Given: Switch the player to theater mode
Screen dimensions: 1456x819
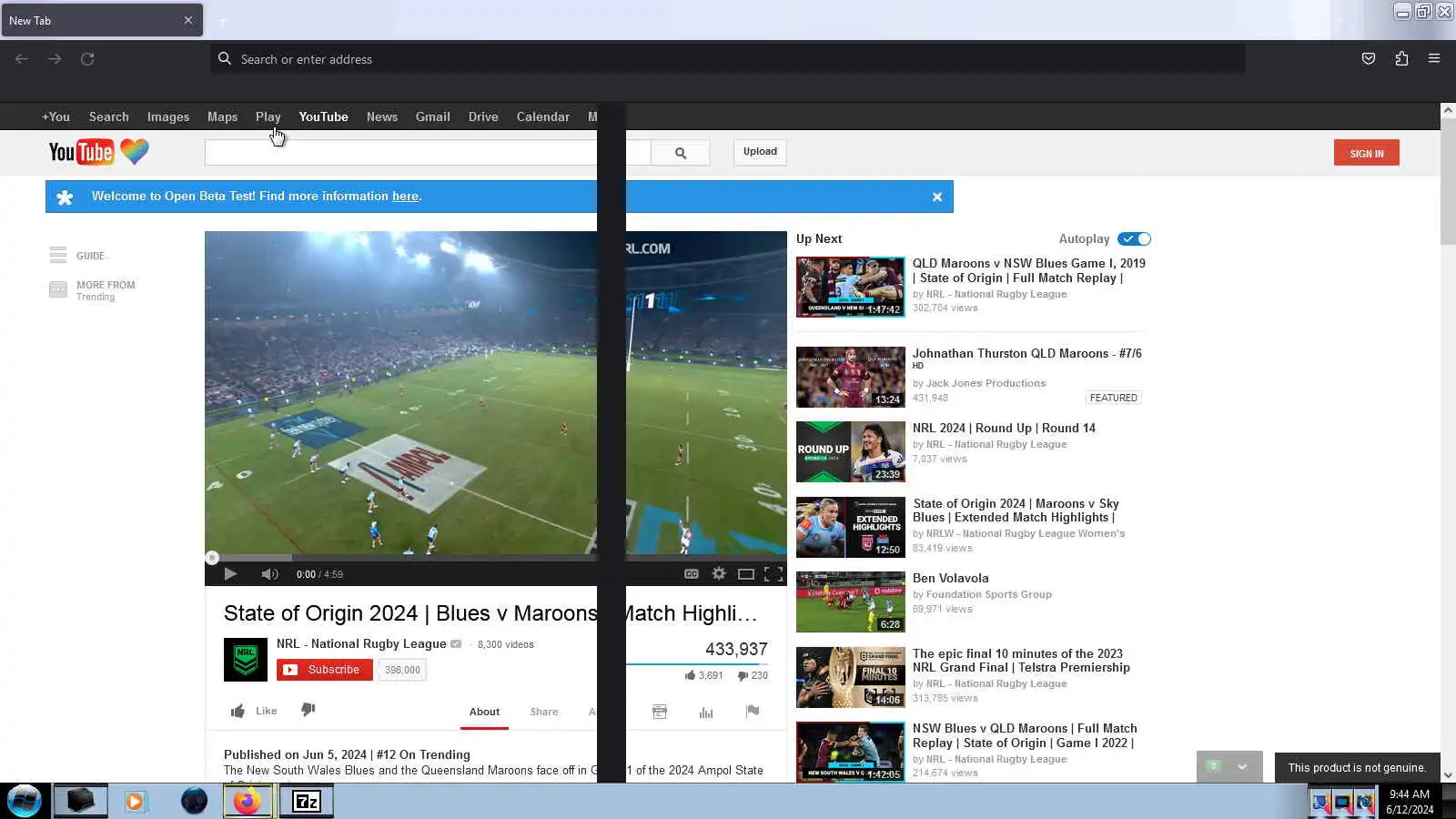Looking at the screenshot, I should tap(746, 574).
